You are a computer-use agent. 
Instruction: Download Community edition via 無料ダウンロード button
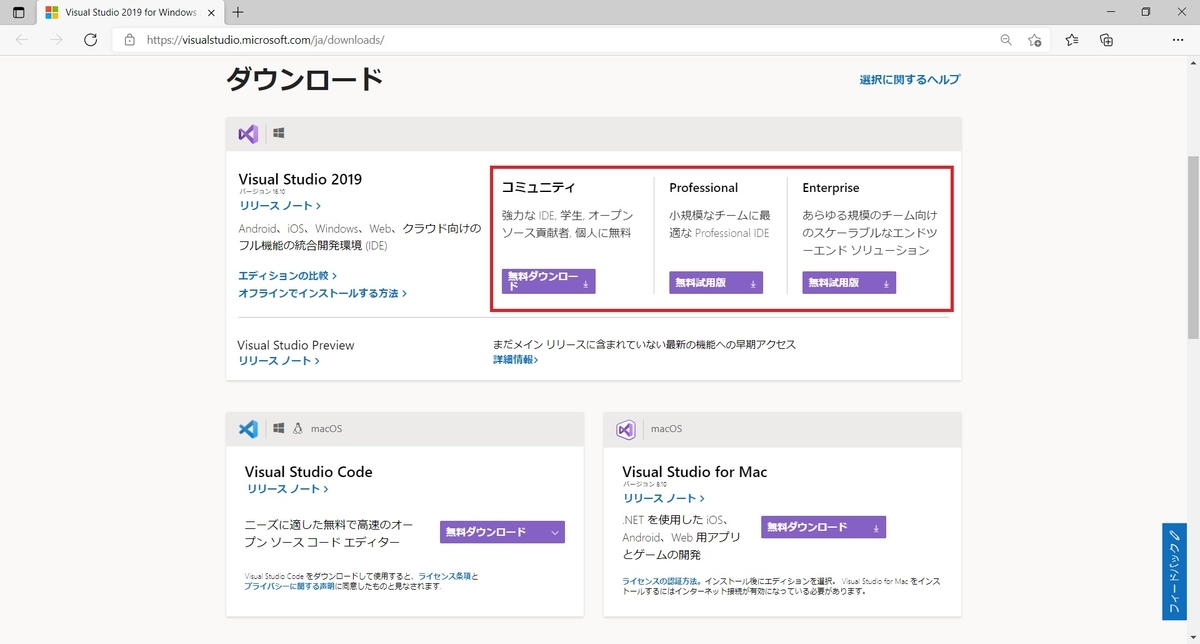point(549,282)
